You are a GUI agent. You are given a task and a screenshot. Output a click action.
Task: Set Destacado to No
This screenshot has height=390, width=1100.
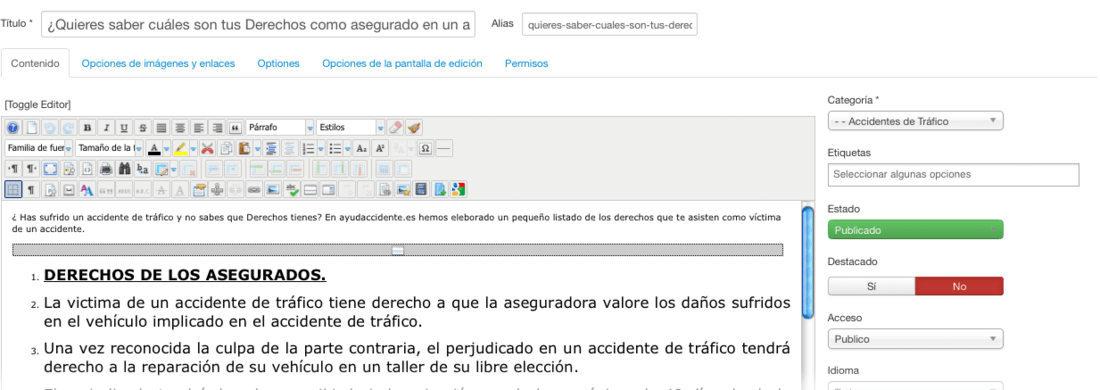click(x=959, y=286)
